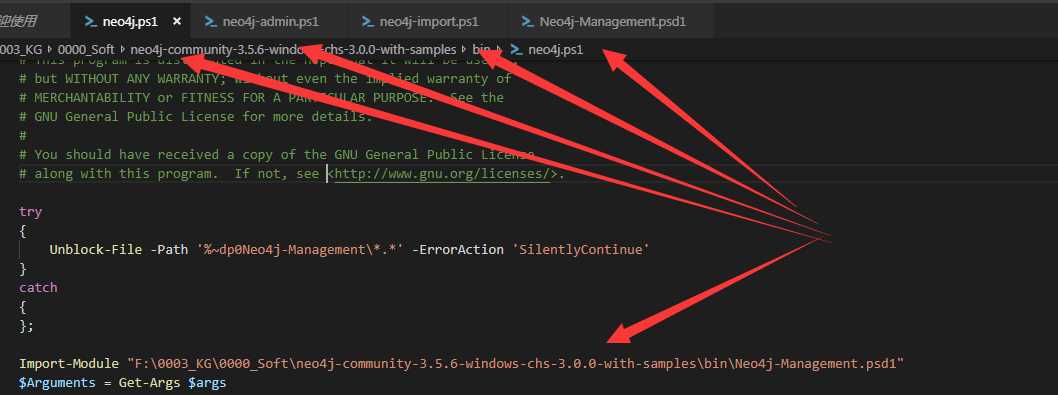This screenshot has width=1058, height=395.
Task: Click PowerShell icon on neo4j-import.ps1 tab
Action: [x=368, y=22]
